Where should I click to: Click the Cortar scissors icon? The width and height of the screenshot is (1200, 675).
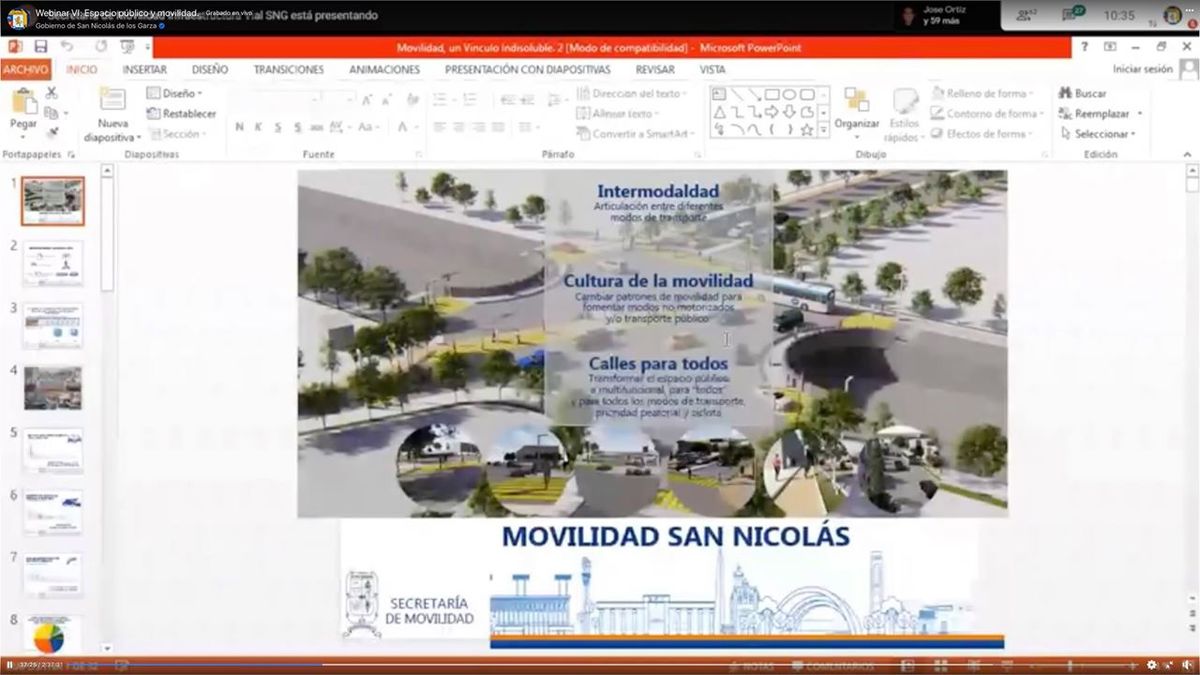(x=52, y=93)
